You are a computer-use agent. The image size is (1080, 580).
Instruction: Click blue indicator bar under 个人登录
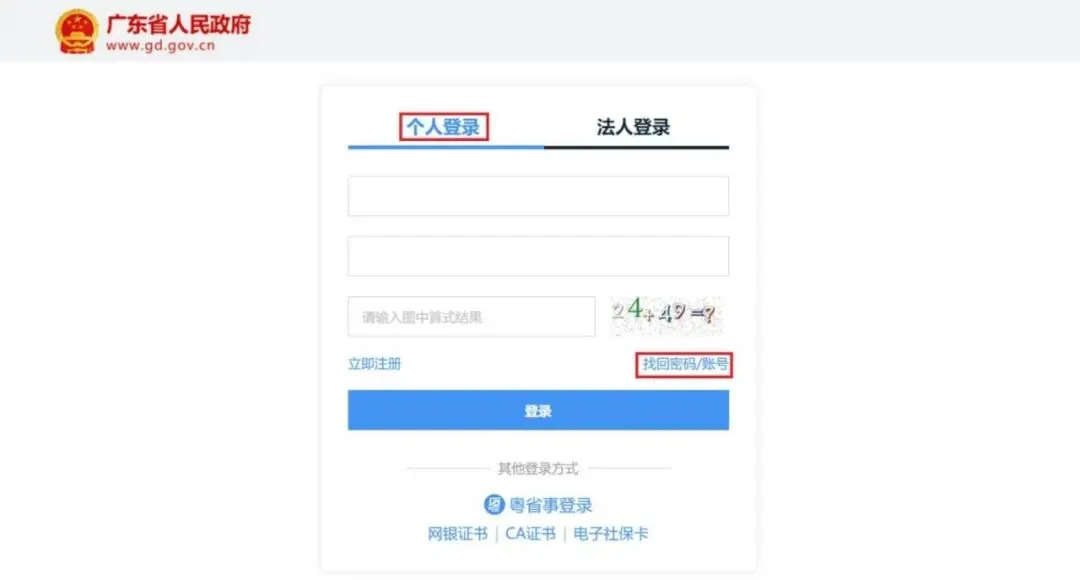(446, 147)
